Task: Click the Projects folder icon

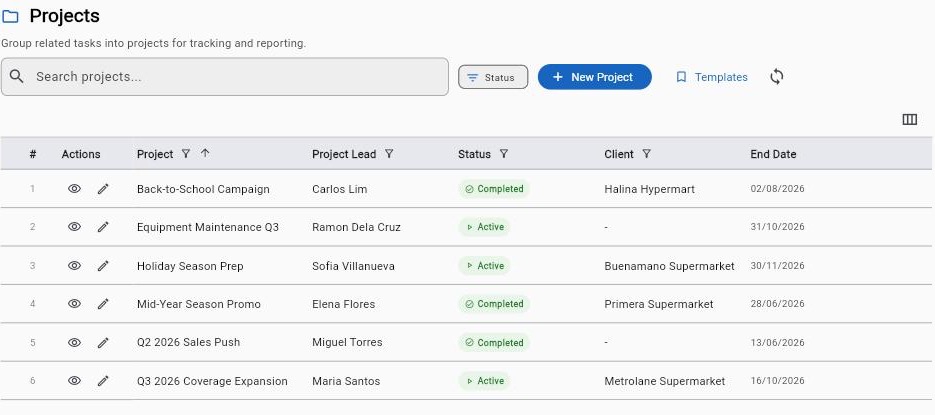Action: pyautogui.click(x=10, y=17)
